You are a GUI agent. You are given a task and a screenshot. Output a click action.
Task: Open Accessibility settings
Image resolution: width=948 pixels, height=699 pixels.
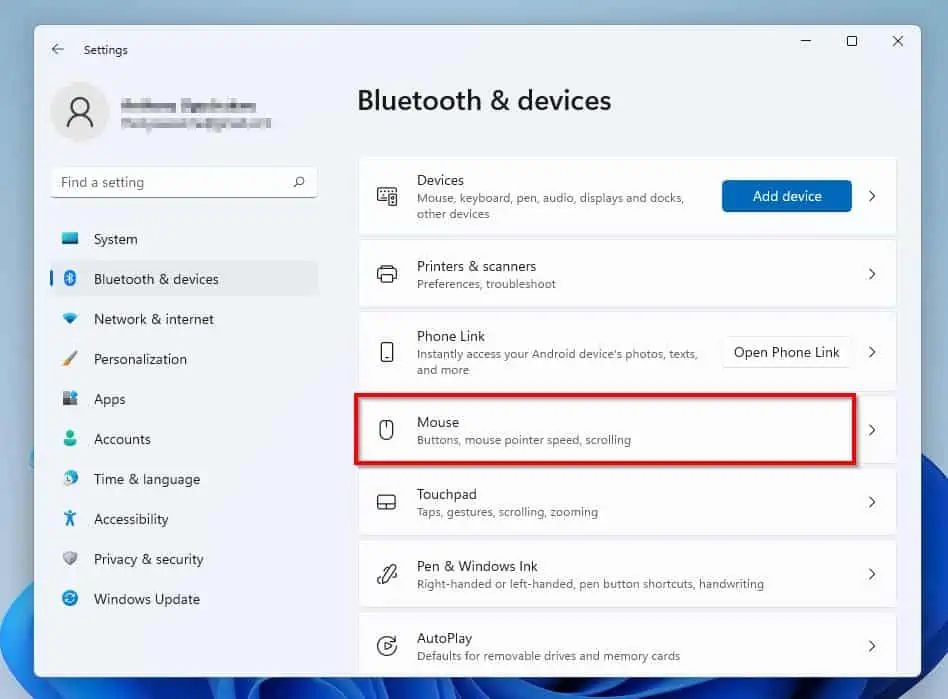(x=184, y=518)
